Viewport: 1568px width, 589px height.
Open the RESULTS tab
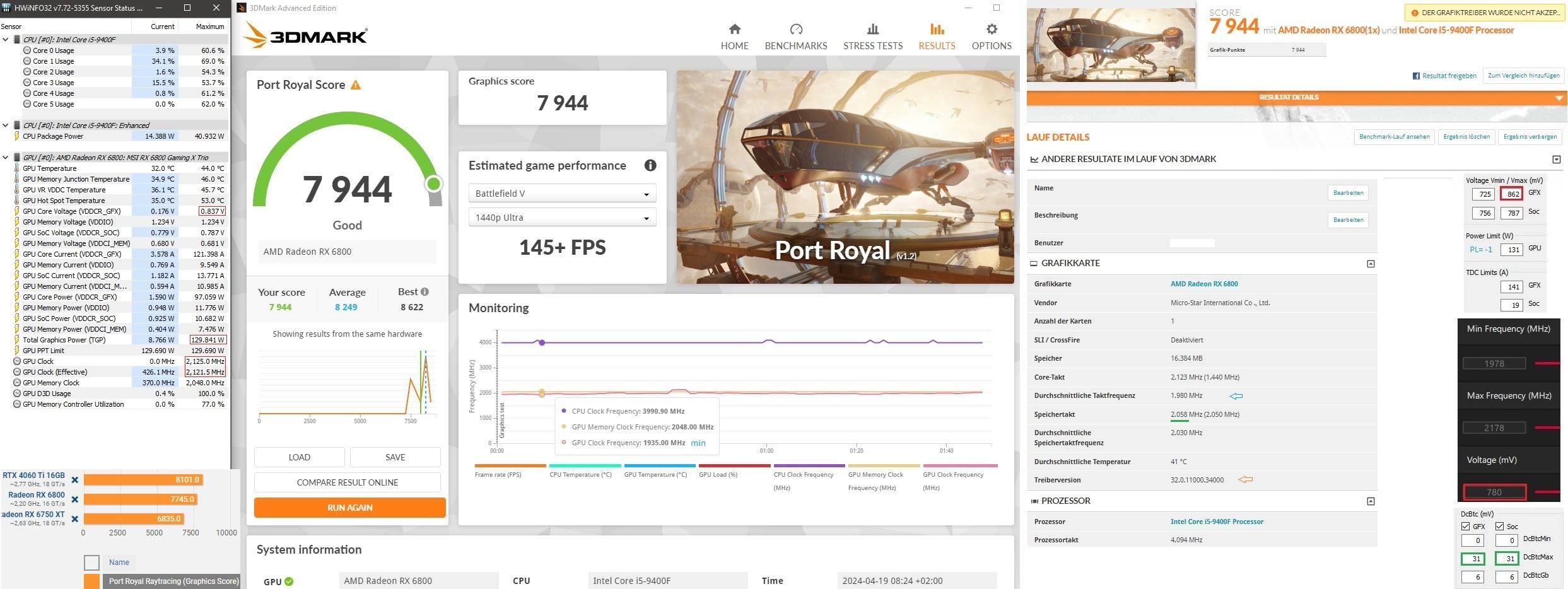coord(937,37)
